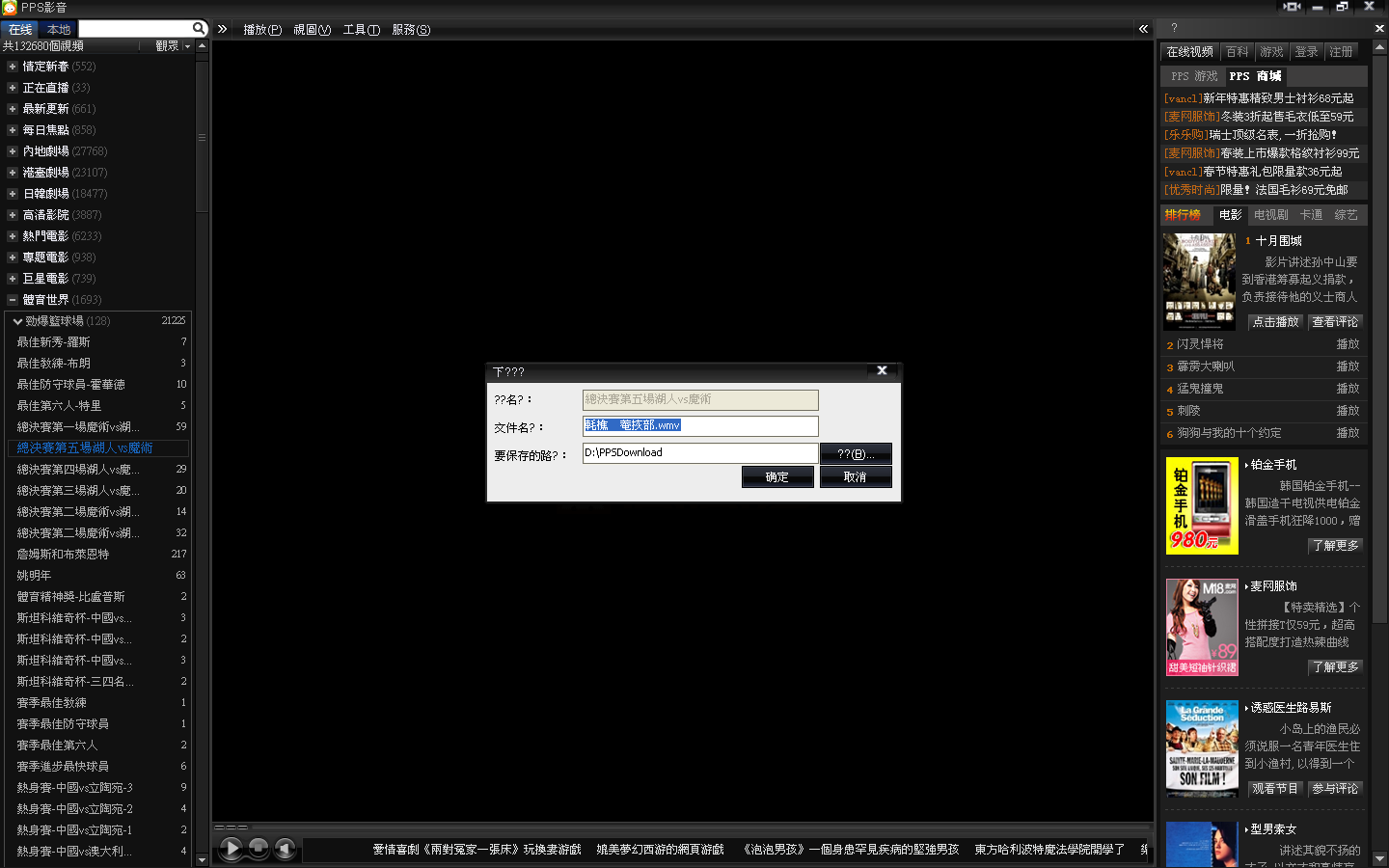Screen dimensions: 1389x868
Task: Expand the 高清影院 category
Action: tap(13, 215)
